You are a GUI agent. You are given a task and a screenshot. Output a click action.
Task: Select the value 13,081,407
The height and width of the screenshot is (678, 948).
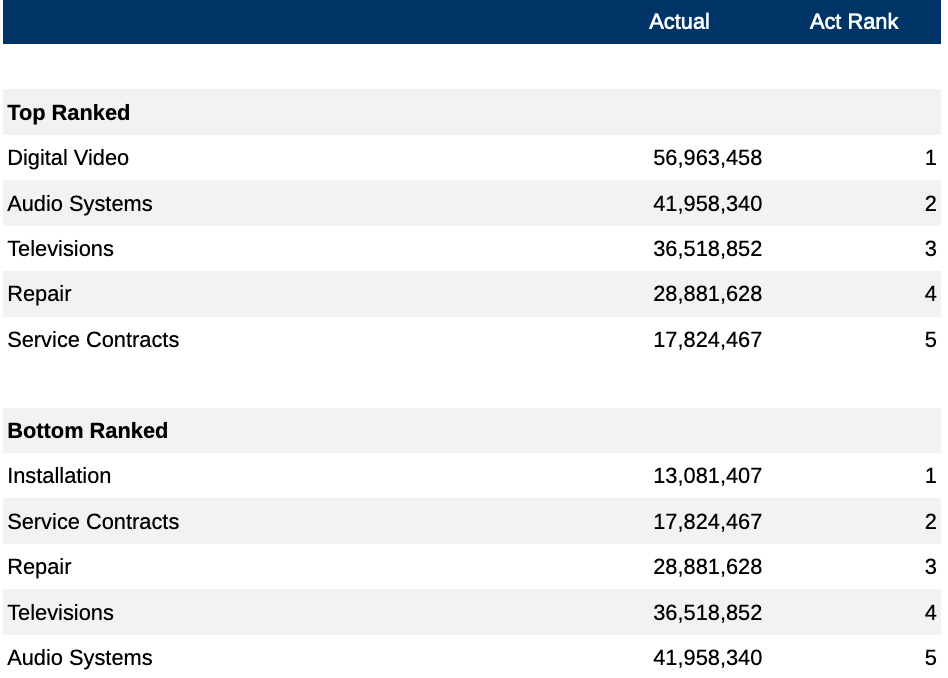point(707,476)
